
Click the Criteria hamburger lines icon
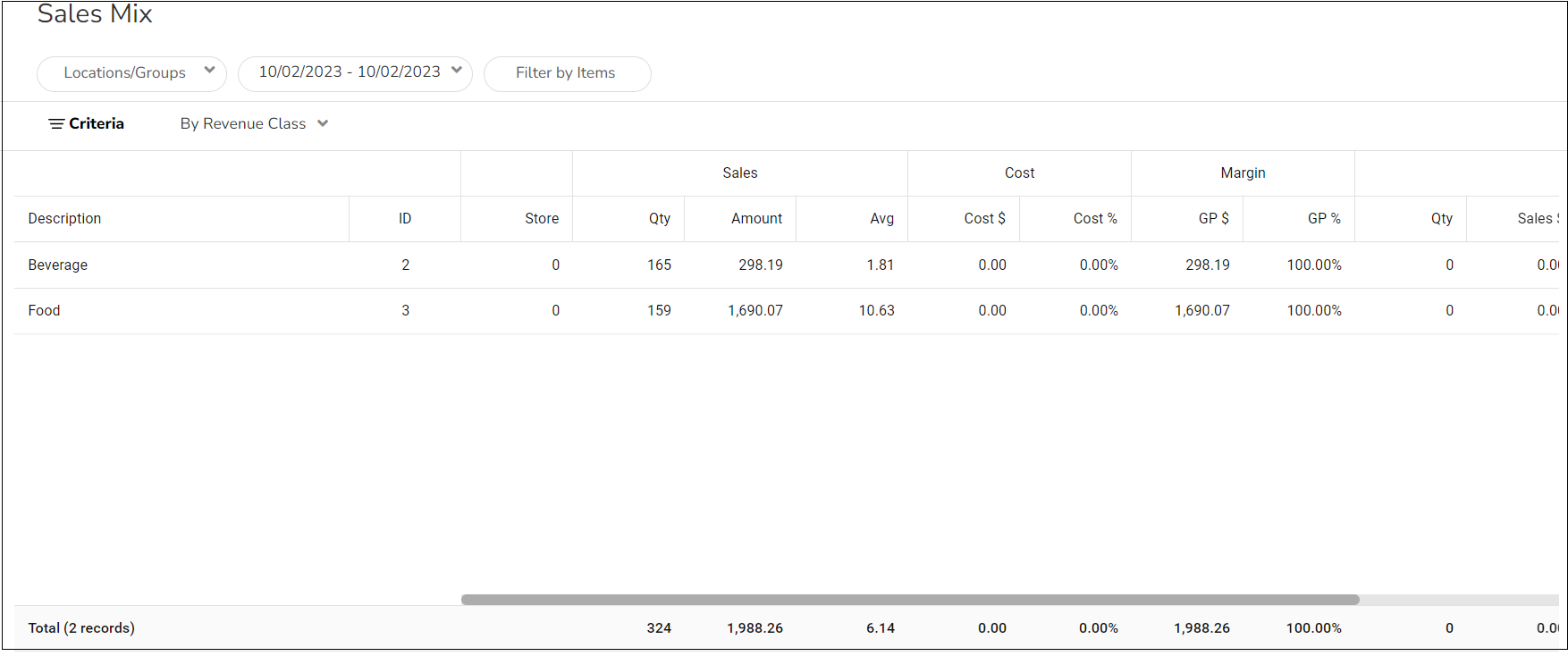click(x=55, y=124)
